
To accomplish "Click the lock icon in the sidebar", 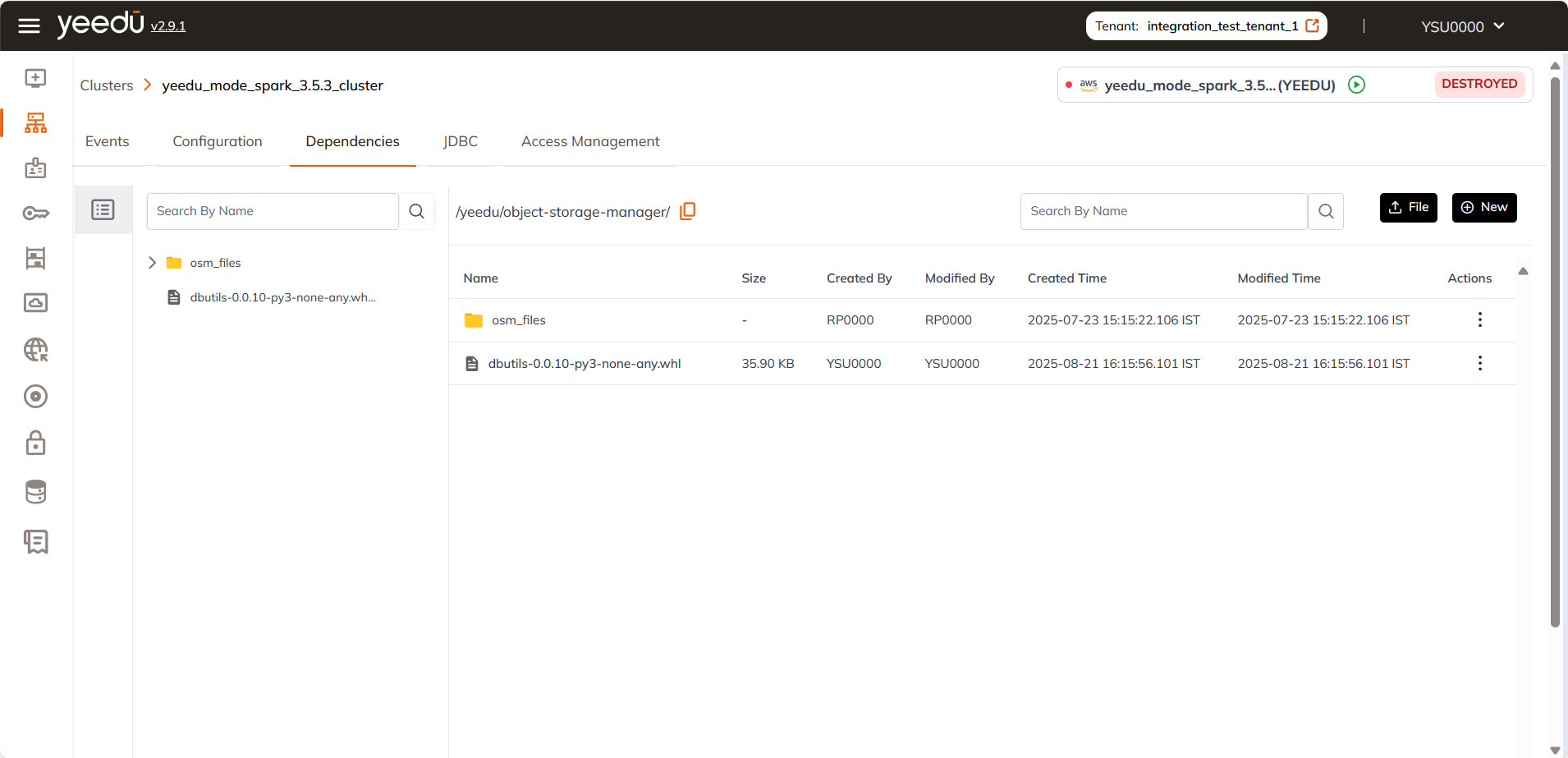I will click(x=35, y=443).
